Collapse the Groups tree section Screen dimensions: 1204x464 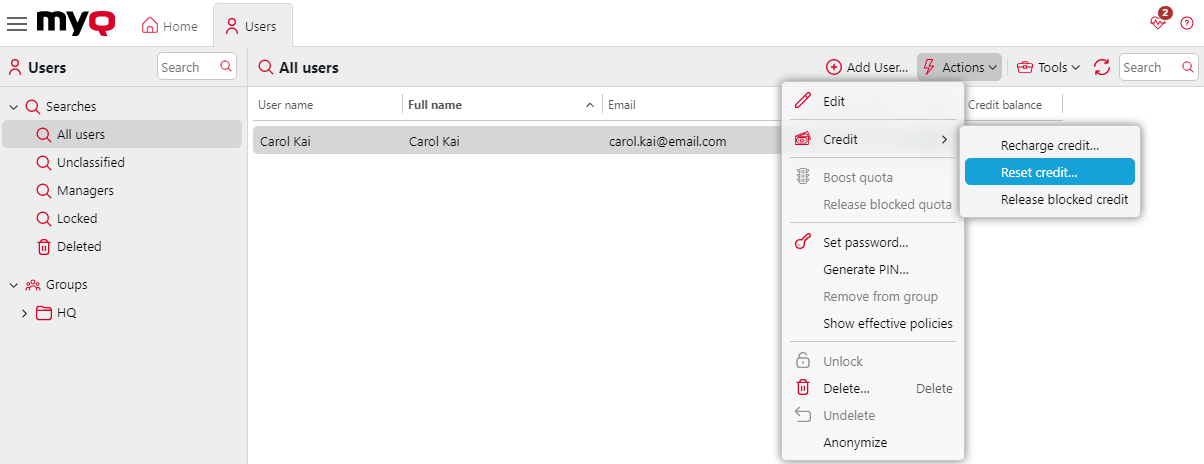[x=14, y=285]
